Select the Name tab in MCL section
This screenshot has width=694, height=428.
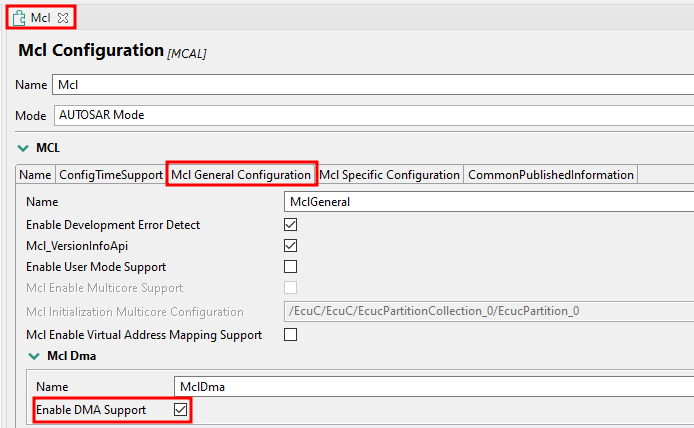click(x=35, y=175)
